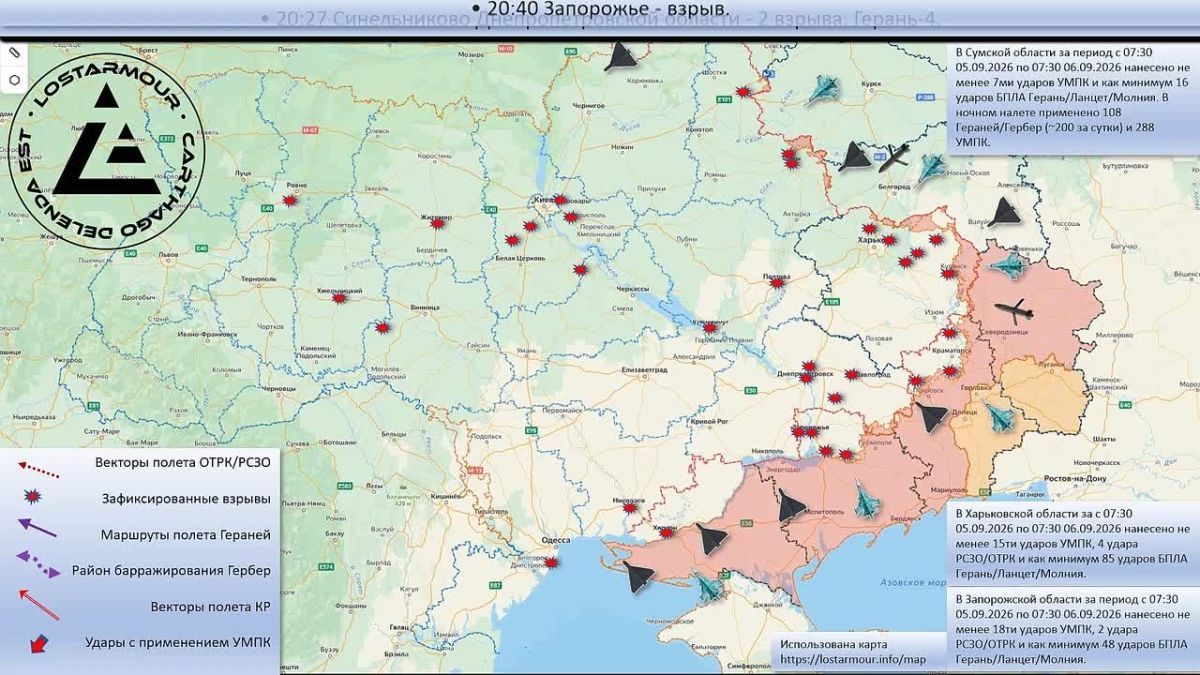Open the lostarmour.info/map link
Image resolution: width=1200 pixels, height=675 pixels.
click(x=853, y=660)
